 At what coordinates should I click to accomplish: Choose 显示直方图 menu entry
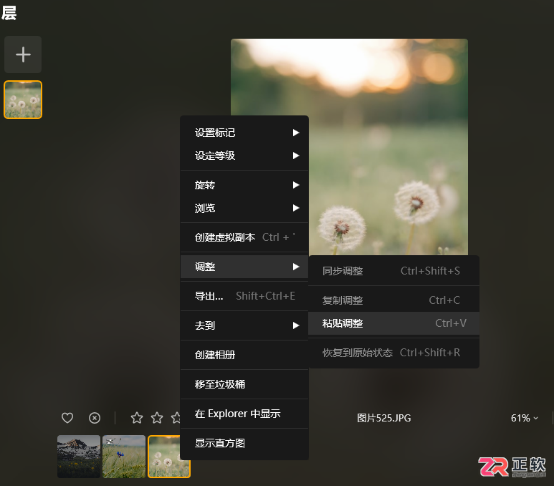tap(244, 443)
